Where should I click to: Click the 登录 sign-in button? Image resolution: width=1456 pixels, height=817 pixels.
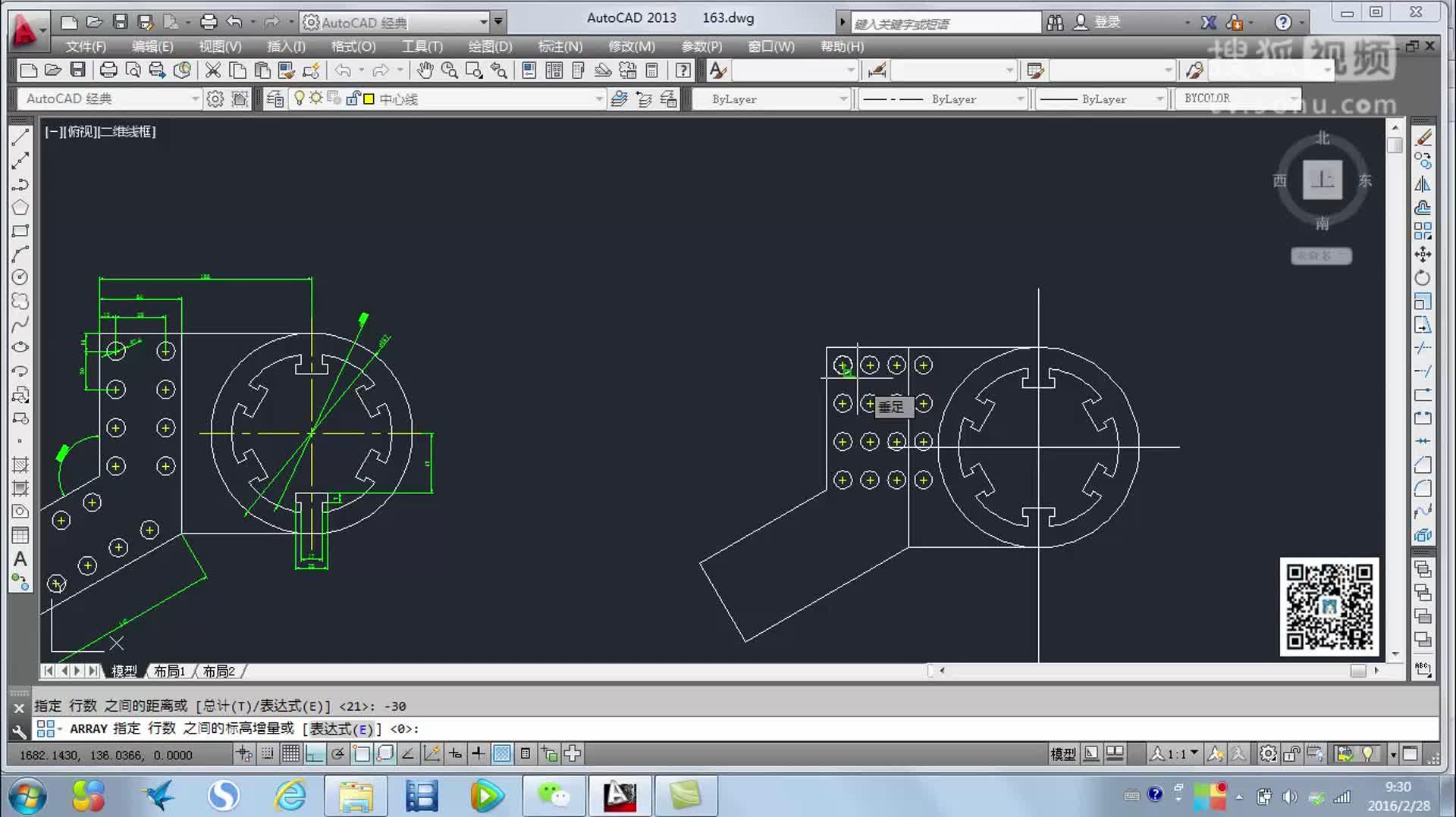pyautogui.click(x=1107, y=22)
